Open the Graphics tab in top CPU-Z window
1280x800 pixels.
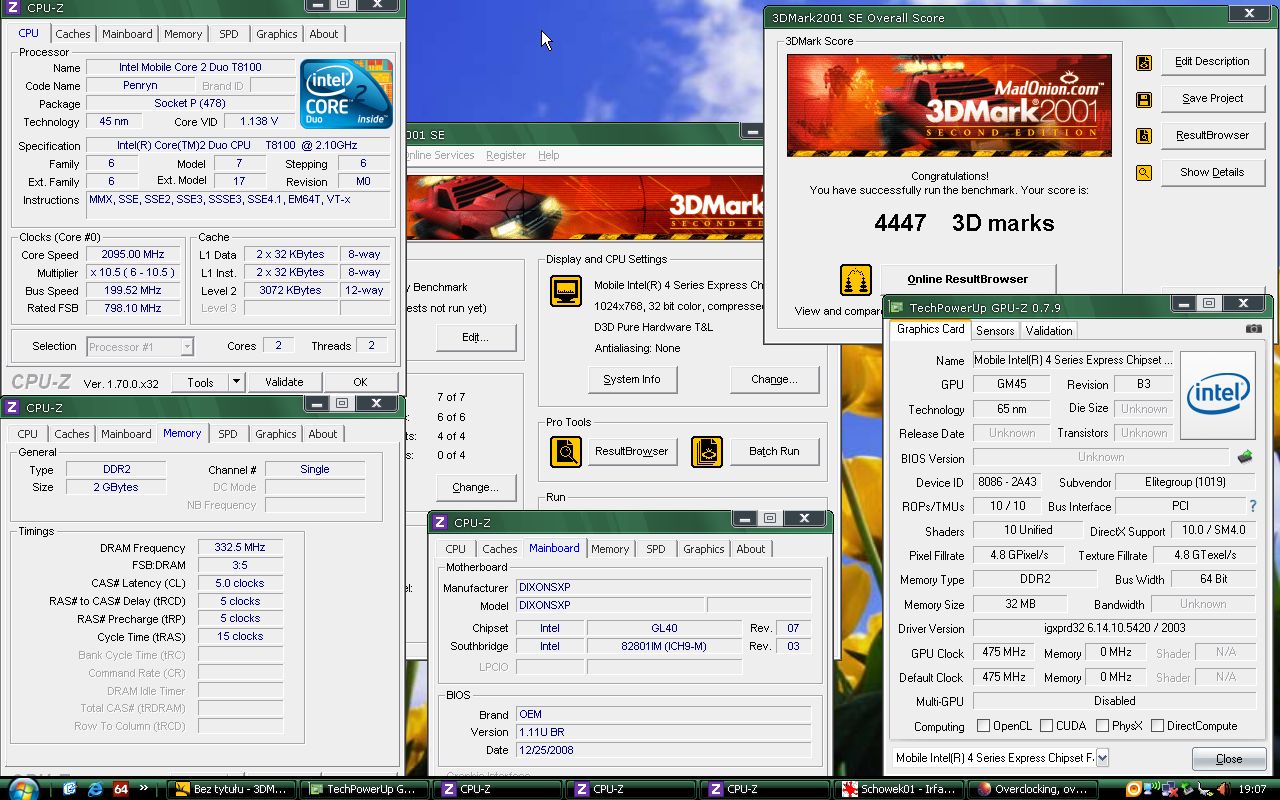tap(277, 34)
